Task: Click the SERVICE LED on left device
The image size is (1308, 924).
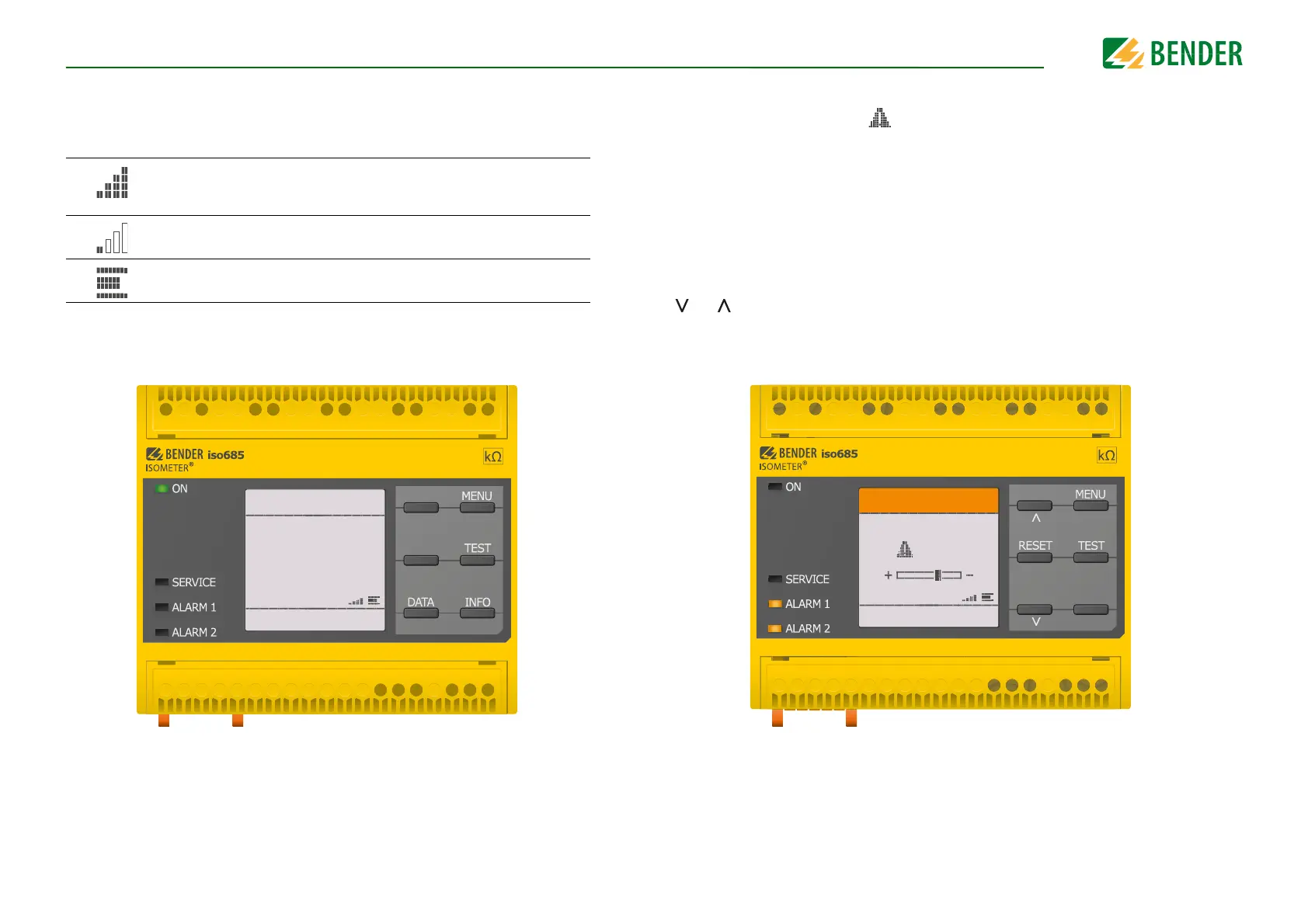Action: (162, 582)
